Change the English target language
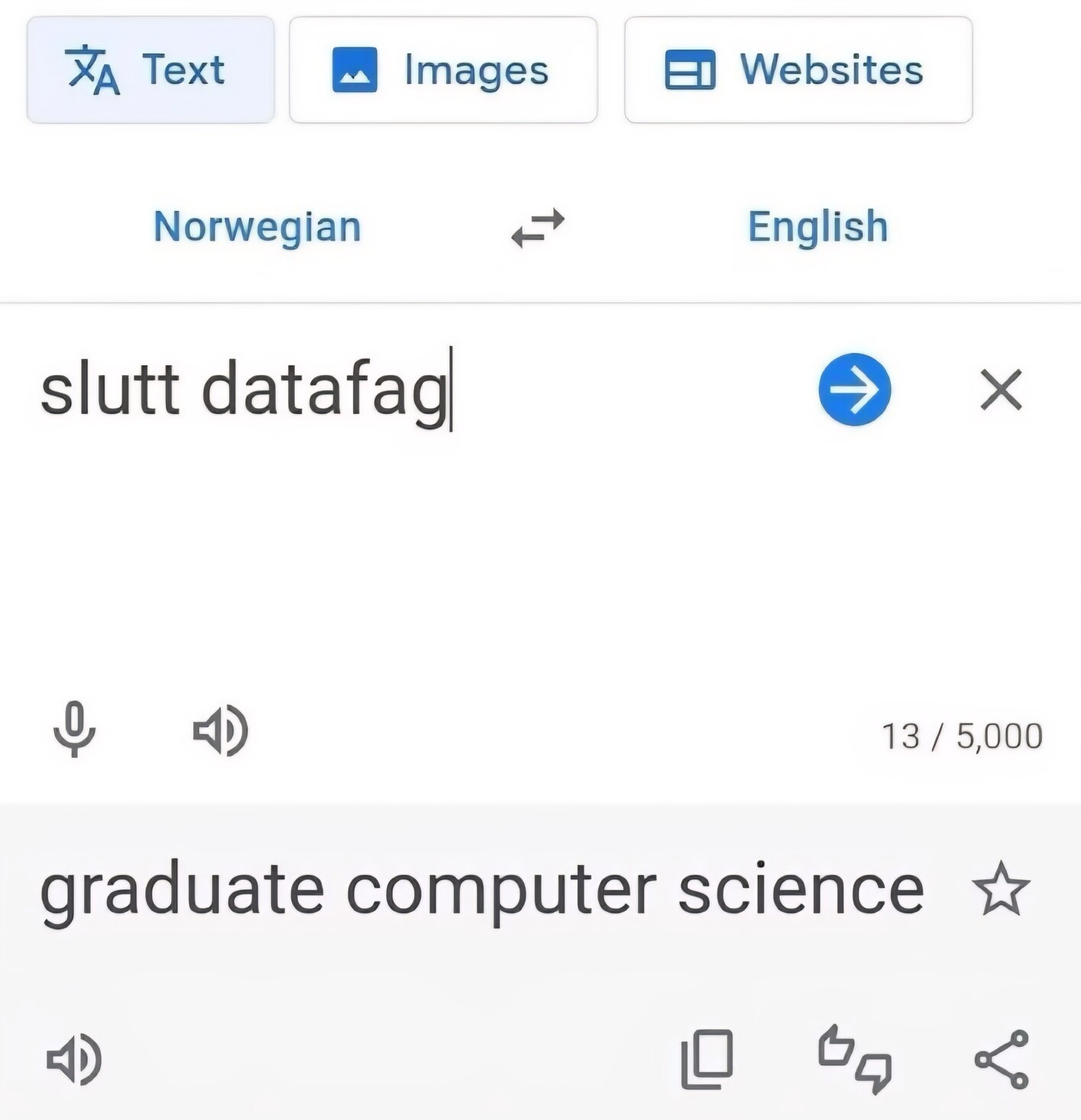The height and width of the screenshot is (1120, 1081). pyautogui.click(x=817, y=227)
